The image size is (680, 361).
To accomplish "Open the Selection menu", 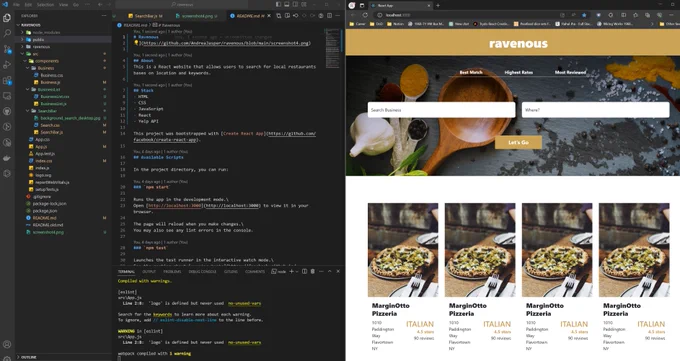I will click(x=45, y=4).
